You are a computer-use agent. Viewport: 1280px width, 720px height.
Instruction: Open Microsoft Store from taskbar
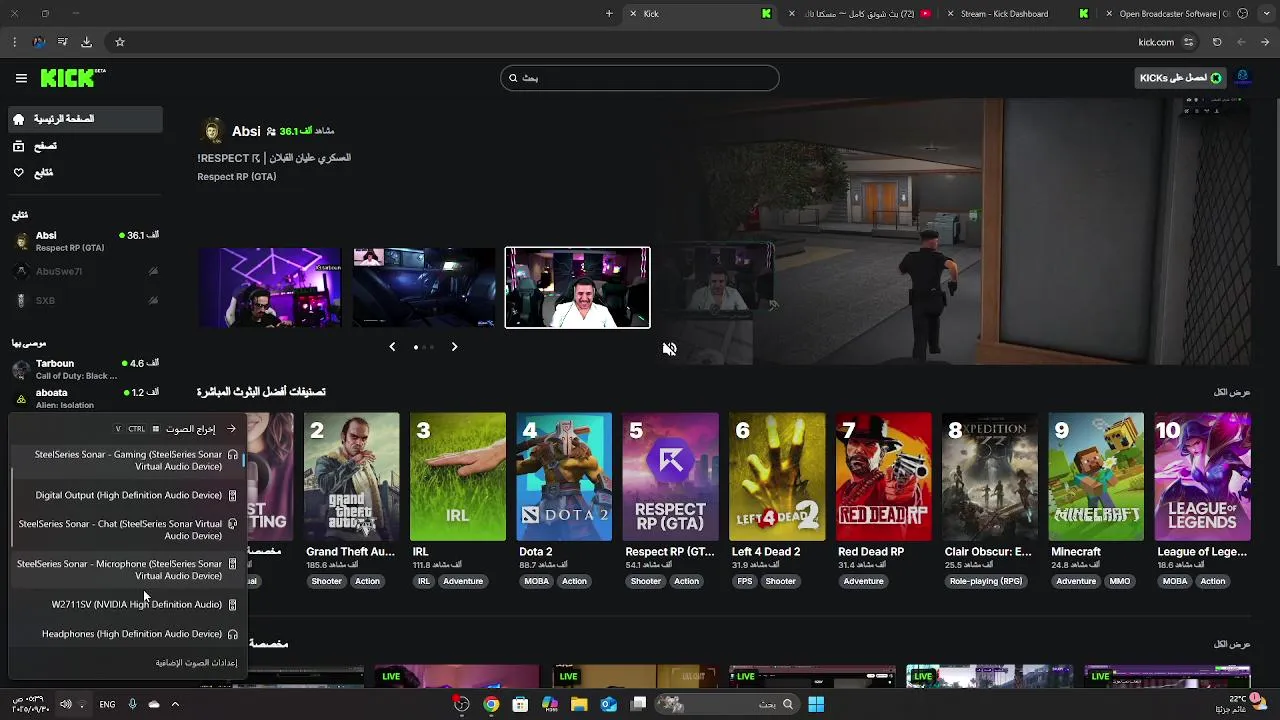[x=520, y=704]
